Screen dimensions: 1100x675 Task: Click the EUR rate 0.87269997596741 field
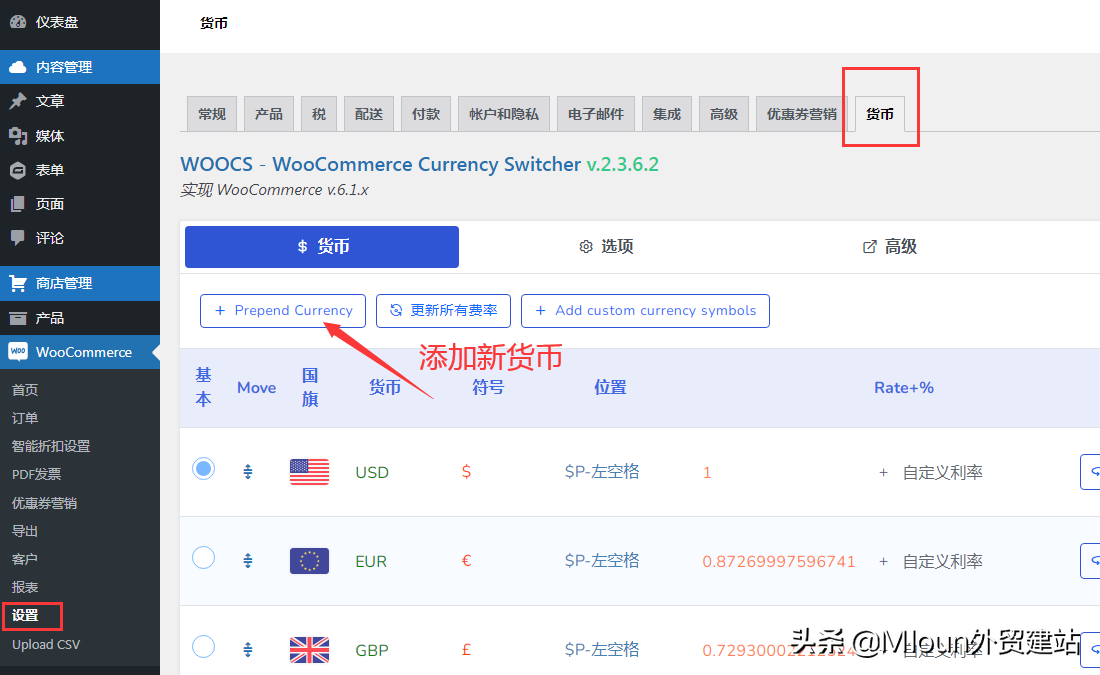click(779, 561)
